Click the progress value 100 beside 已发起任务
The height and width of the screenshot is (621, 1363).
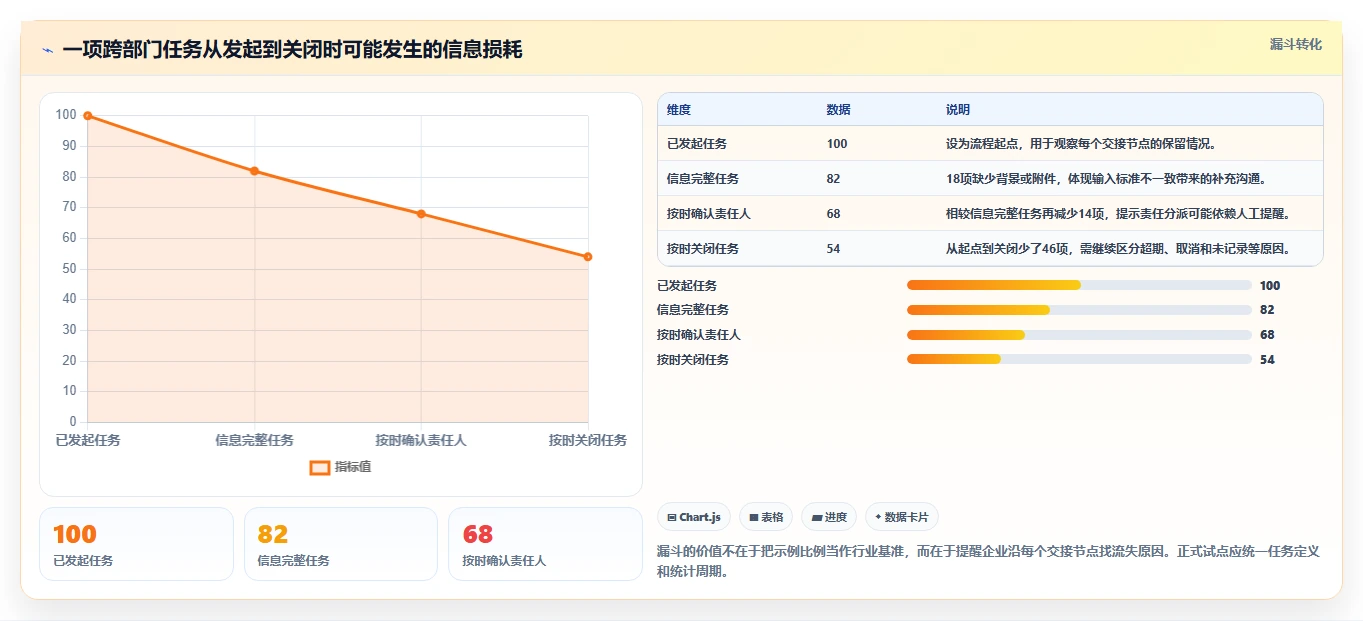1270,286
